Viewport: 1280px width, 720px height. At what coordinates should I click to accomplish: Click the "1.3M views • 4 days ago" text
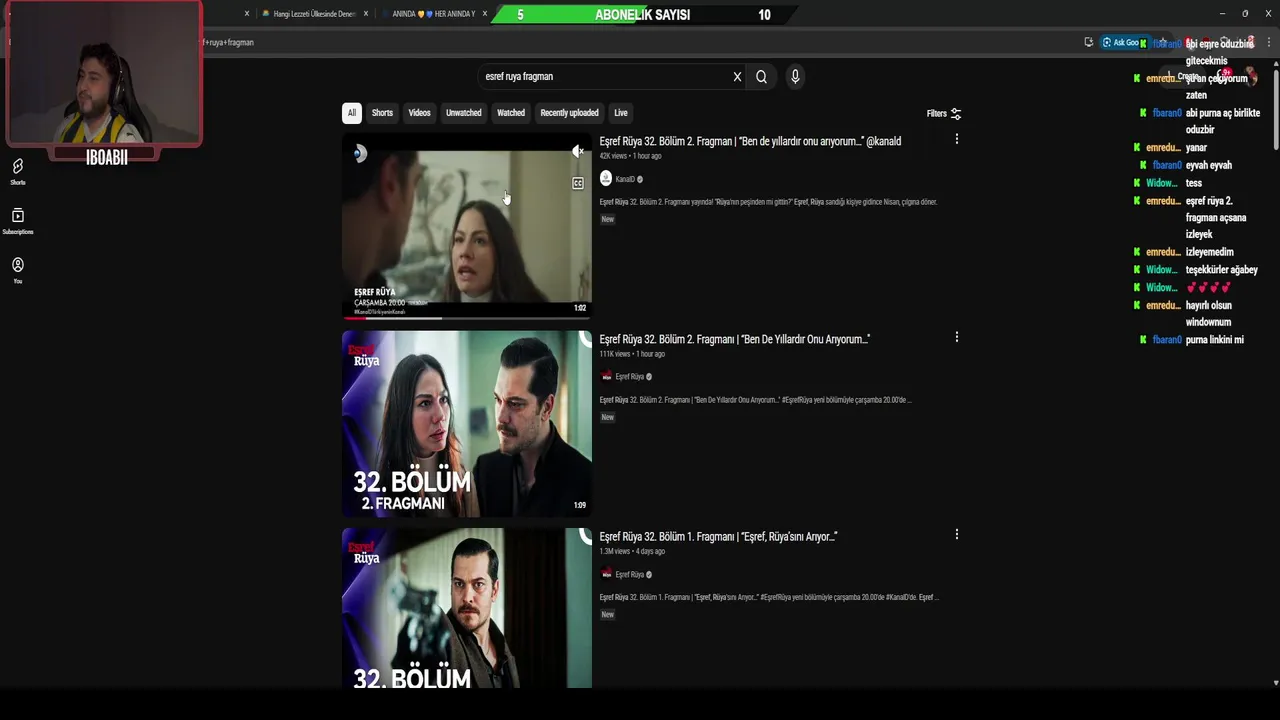(x=632, y=551)
